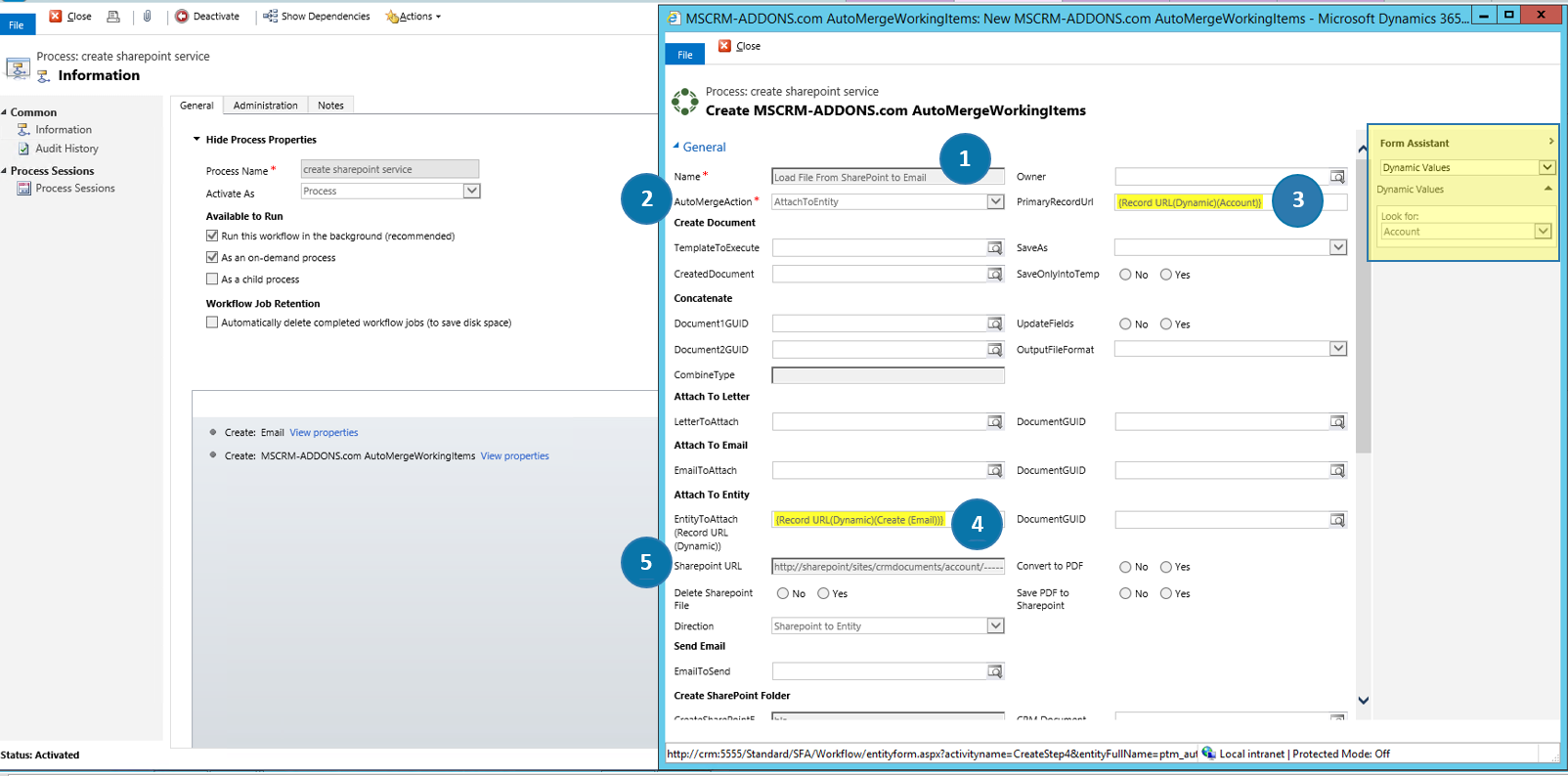Open lookup icon for Document1GUID

[x=994, y=323]
